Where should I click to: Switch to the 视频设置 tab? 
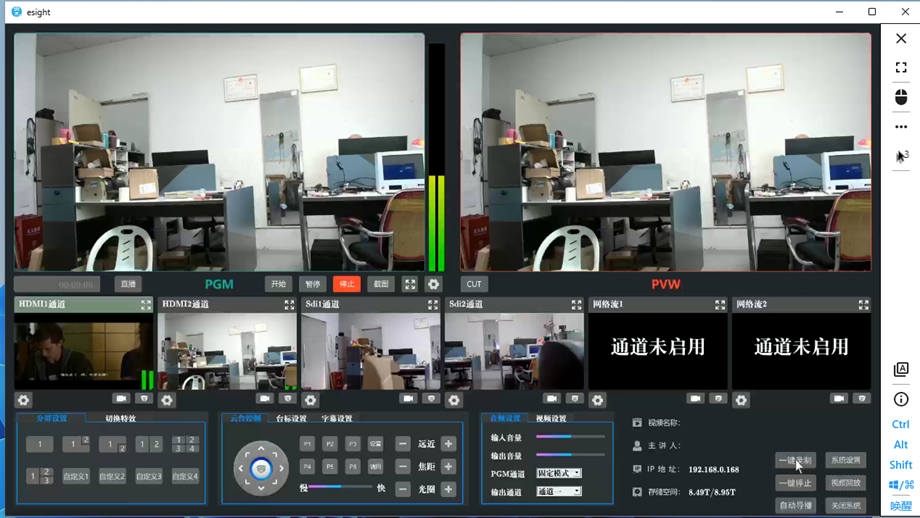point(551,419)
